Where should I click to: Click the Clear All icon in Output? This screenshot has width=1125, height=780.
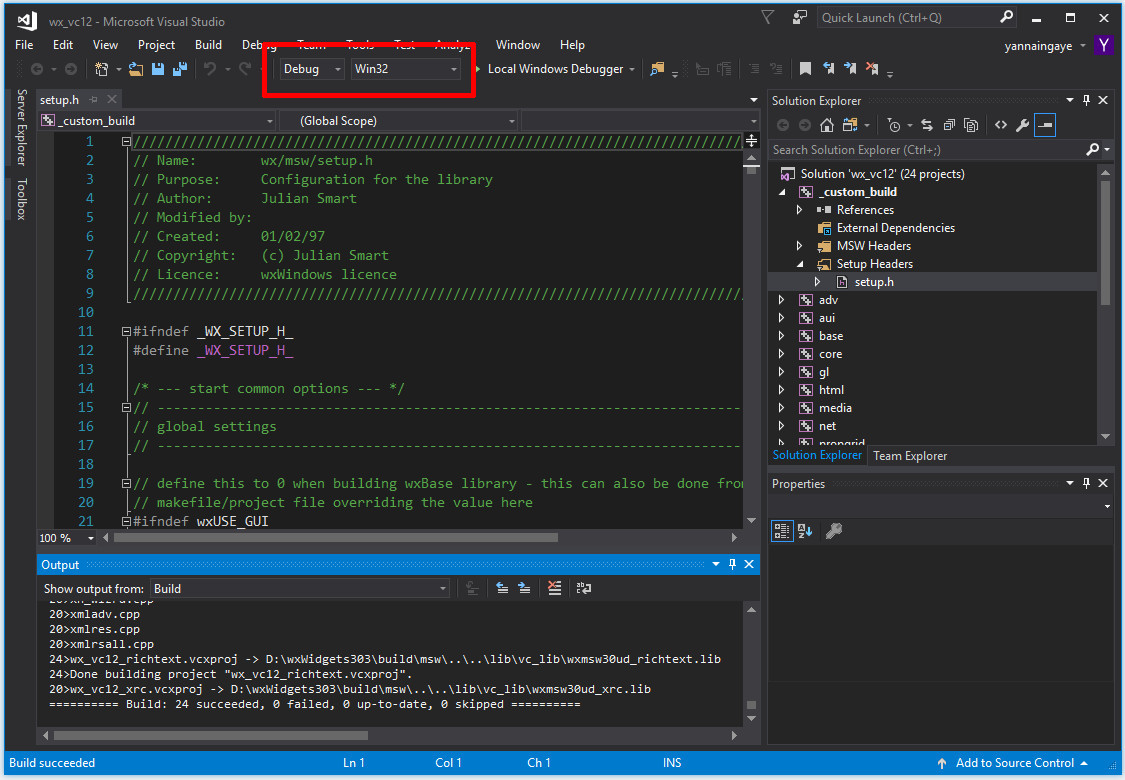coord(555,588)
